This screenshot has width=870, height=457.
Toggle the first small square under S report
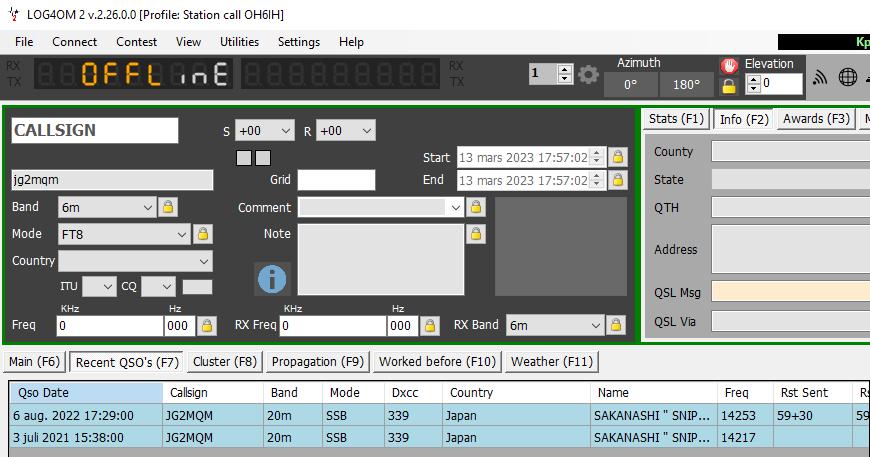(x=244, y=158)
